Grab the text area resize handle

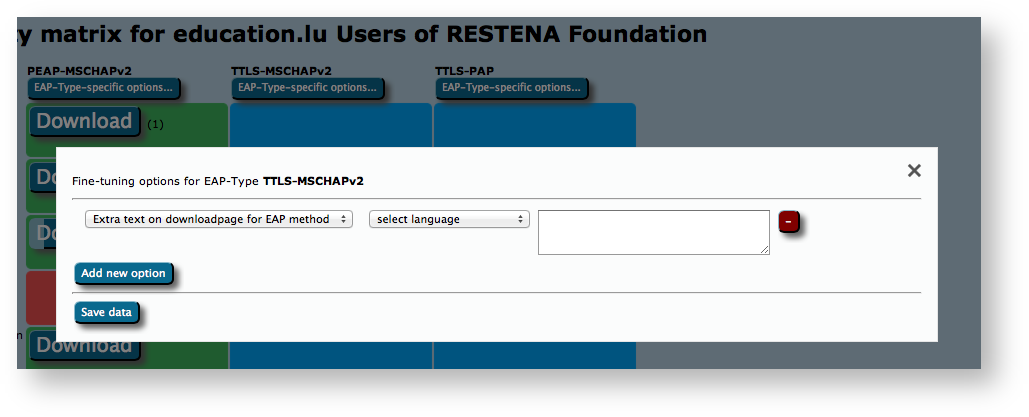coord(765,250)
